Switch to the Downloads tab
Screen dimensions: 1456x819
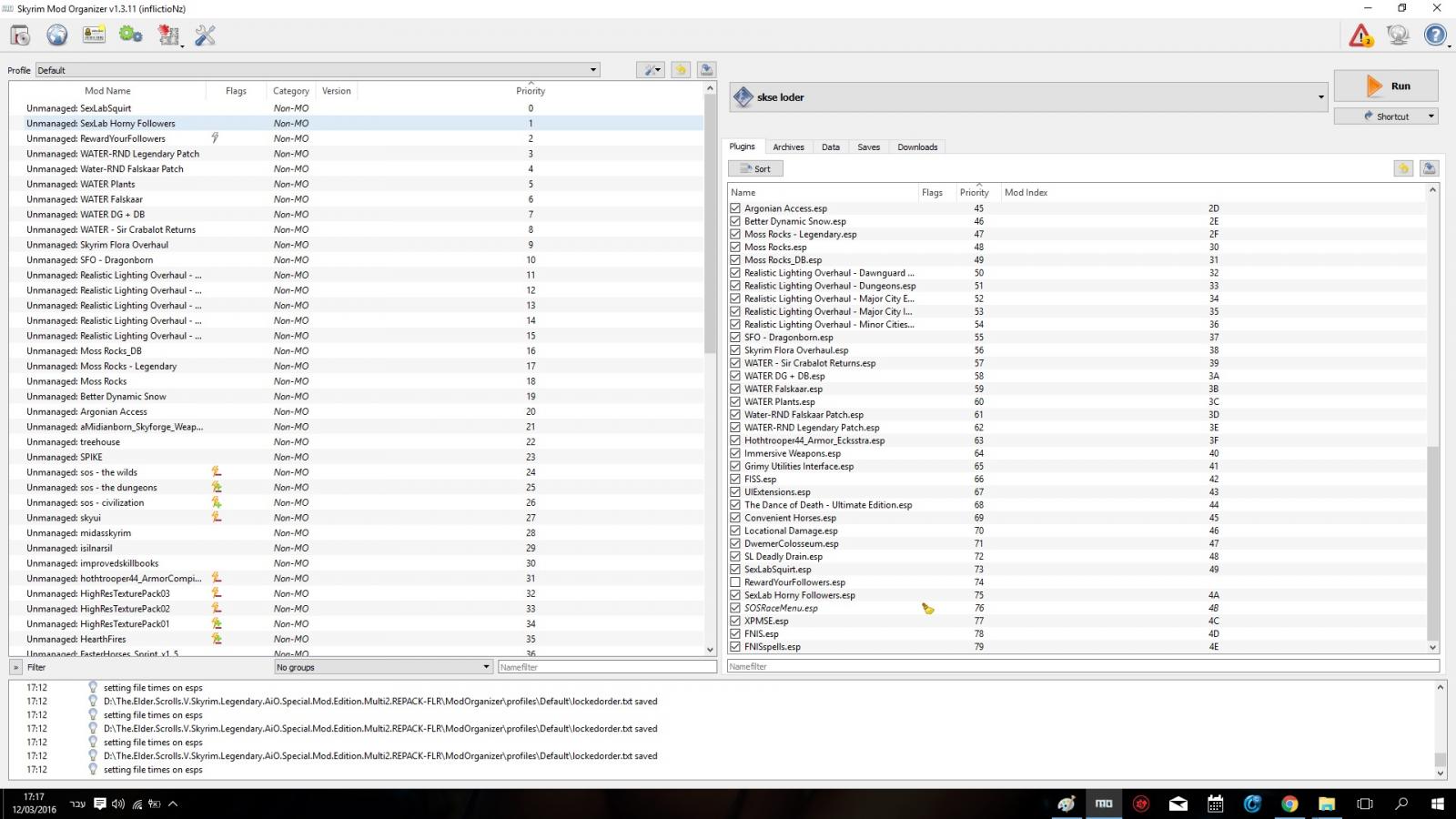point(917,147)
